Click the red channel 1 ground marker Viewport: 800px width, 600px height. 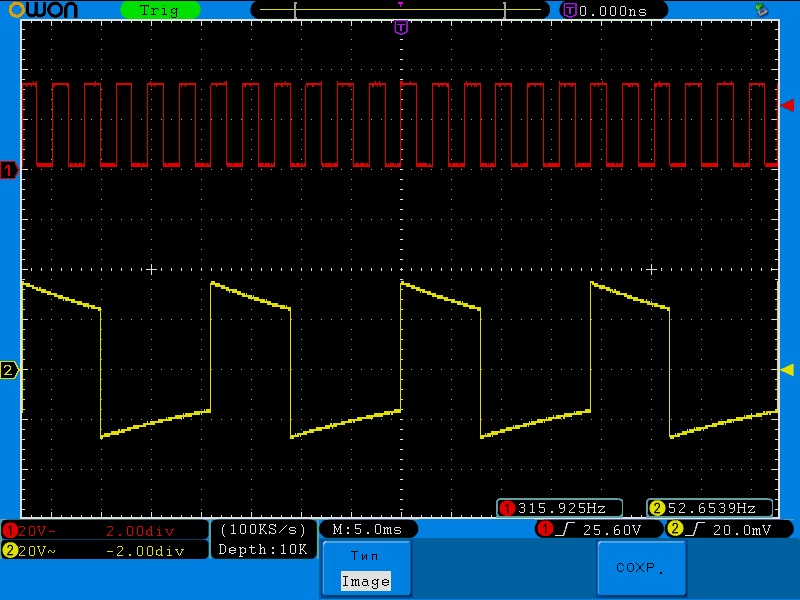point(9,170)
